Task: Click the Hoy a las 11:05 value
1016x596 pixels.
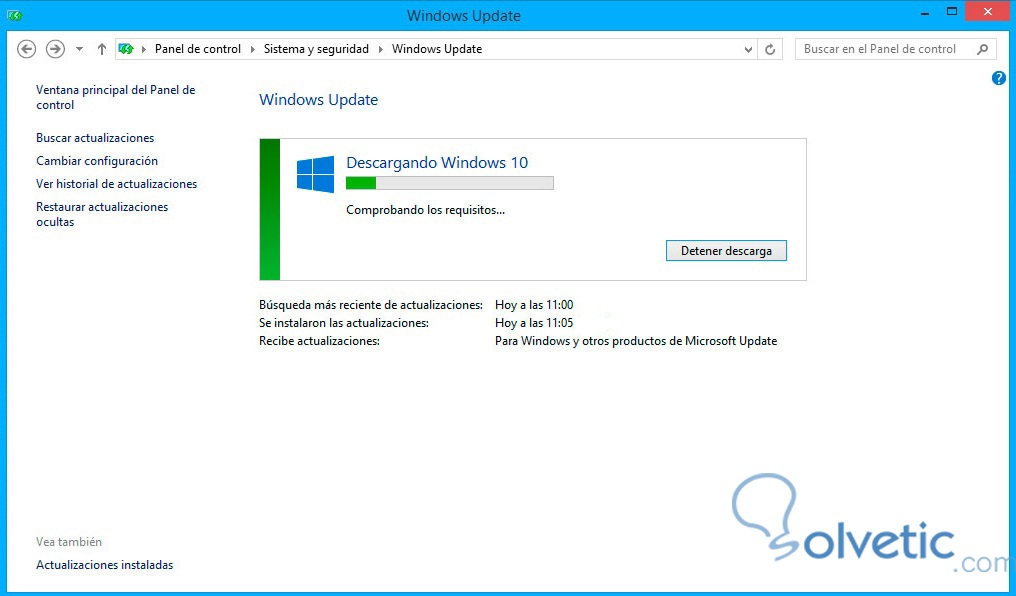Action: [x=534, y=323]
